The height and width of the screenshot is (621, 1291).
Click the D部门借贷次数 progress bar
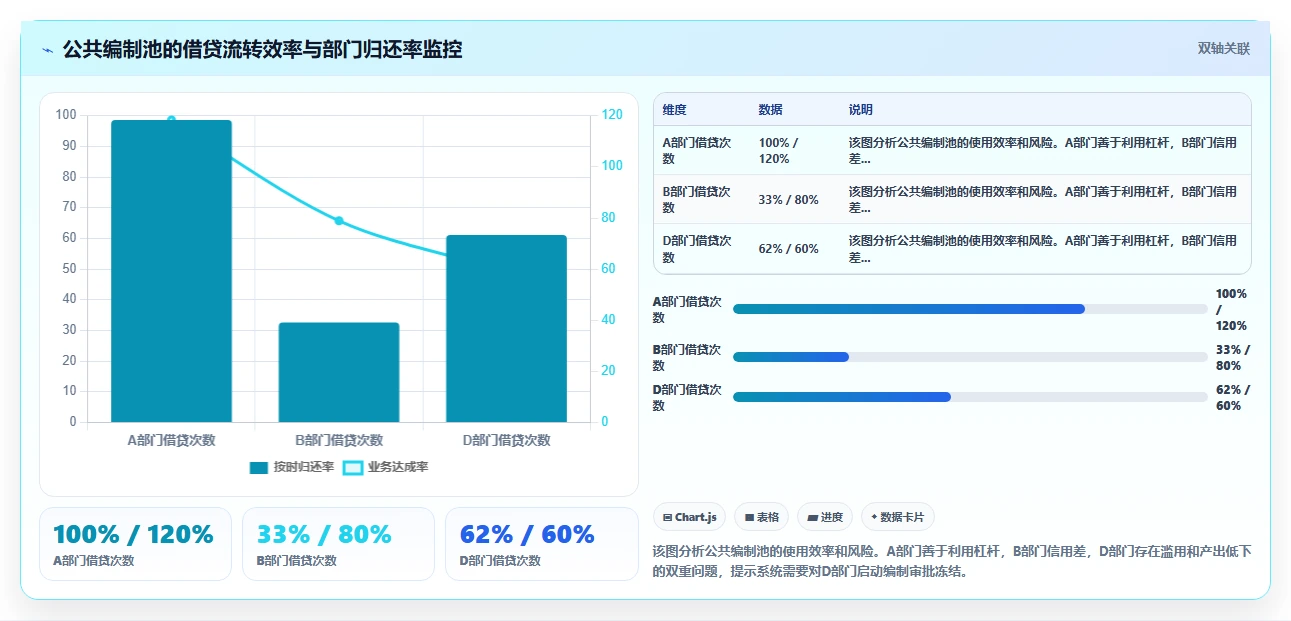(x=970, y=397)
